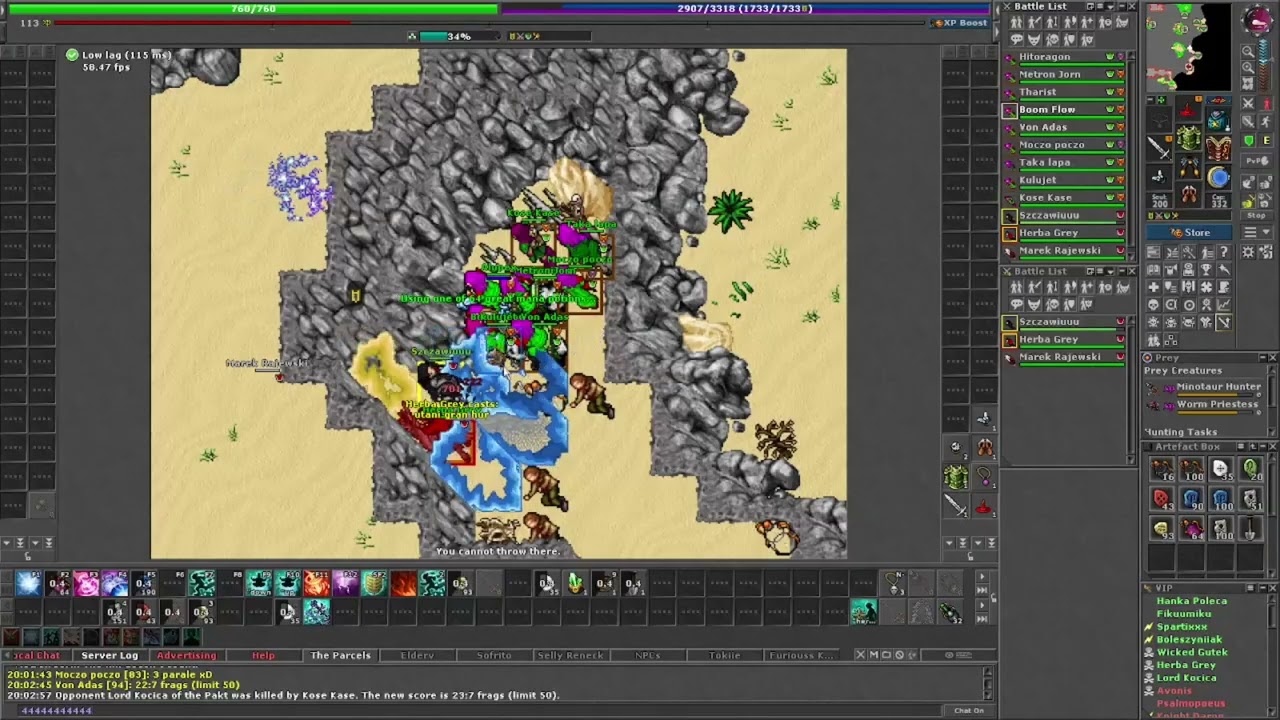Open the question mark help icon

[1223, 252]
